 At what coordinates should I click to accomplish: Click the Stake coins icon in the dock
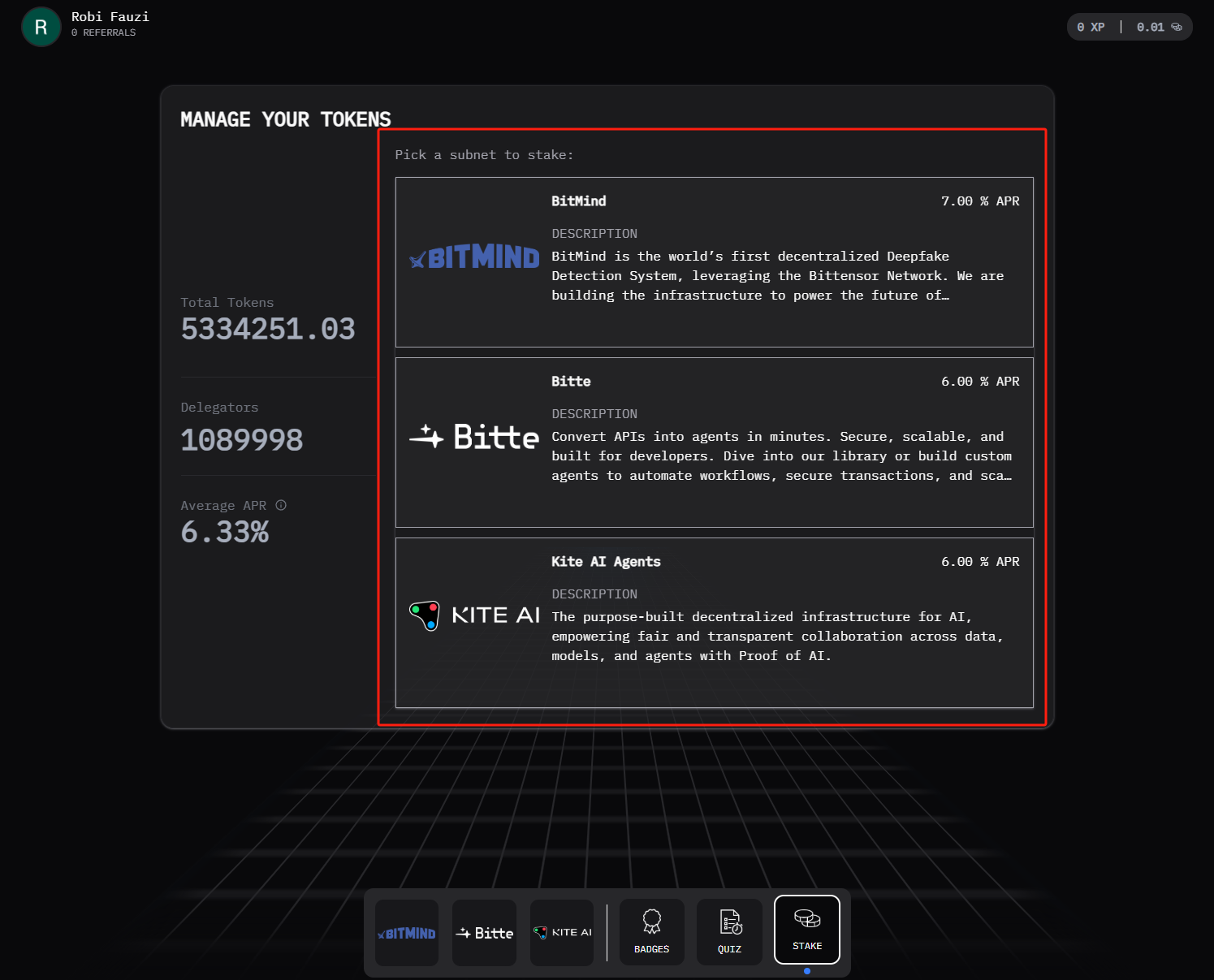coord(806,920)
